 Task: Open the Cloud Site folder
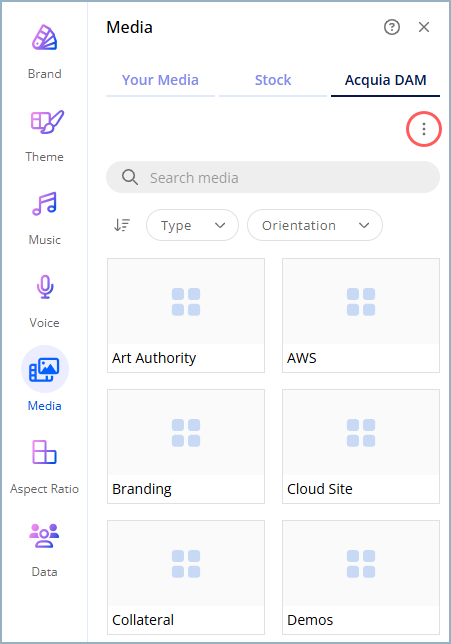click(361, 446)
